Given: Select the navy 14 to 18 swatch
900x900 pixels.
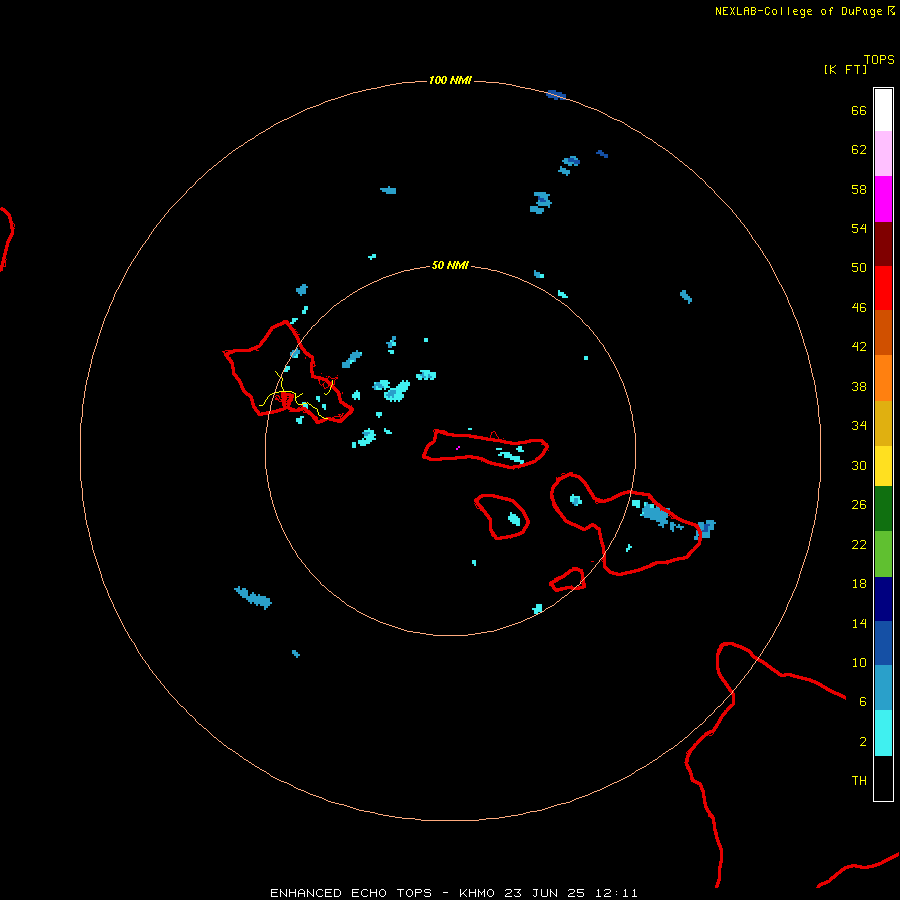Looking at the screenshot, I should coord(883,599).
